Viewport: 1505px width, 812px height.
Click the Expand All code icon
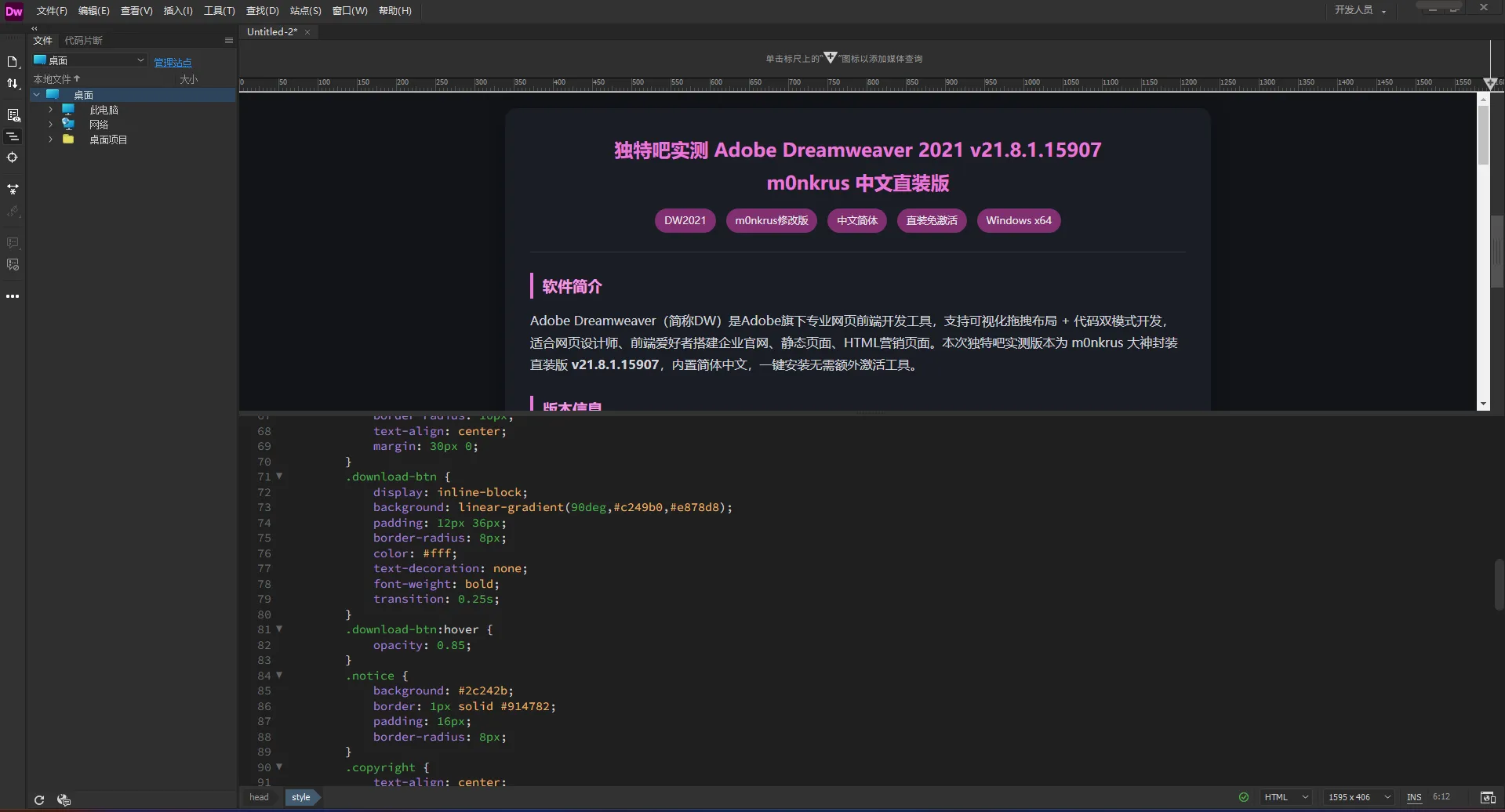pyautogui.click(x=13, y=189)
